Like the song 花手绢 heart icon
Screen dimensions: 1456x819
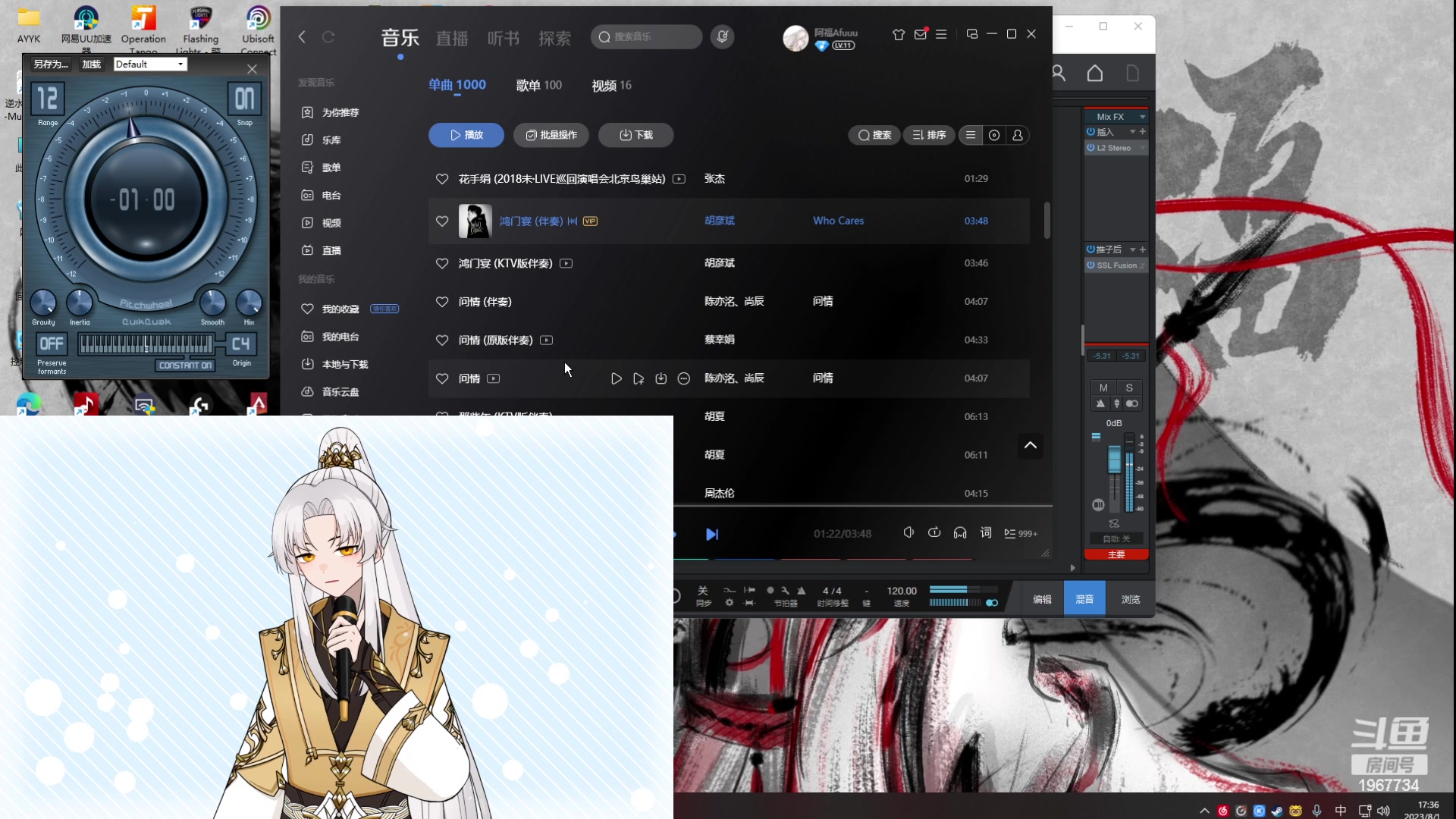tap(442, 179)
